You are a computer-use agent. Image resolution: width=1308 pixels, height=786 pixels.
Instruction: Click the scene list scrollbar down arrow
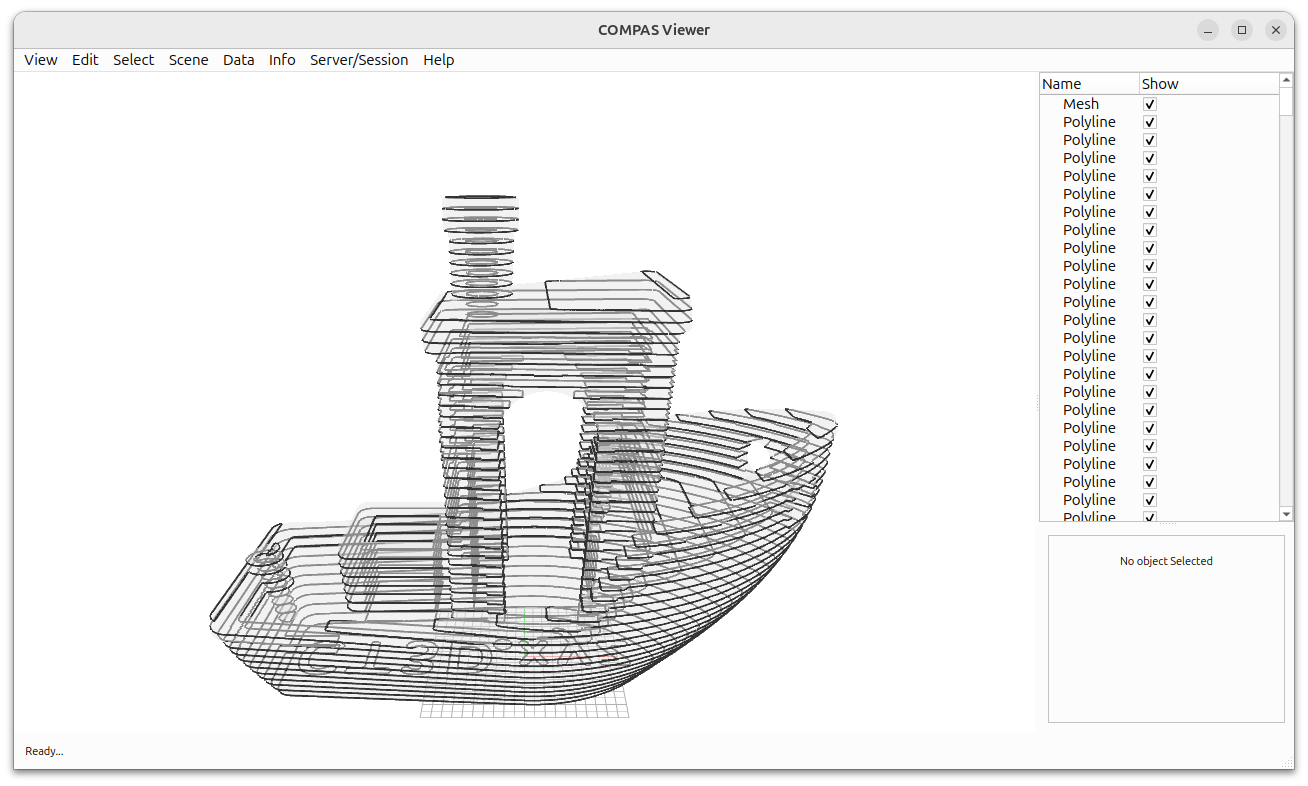tap(1285, 512)
